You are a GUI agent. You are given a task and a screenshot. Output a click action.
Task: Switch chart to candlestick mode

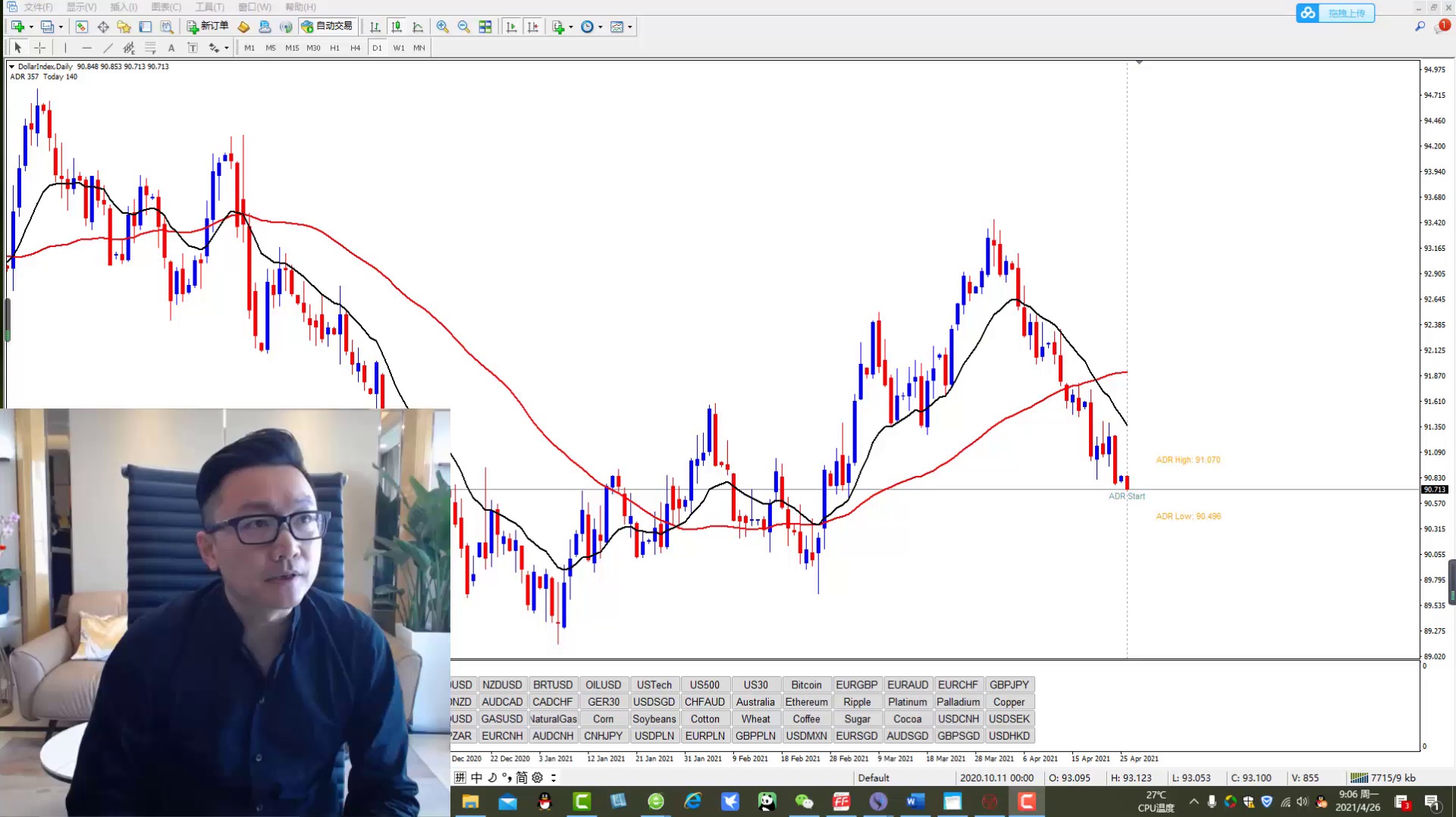click(397, 27)
